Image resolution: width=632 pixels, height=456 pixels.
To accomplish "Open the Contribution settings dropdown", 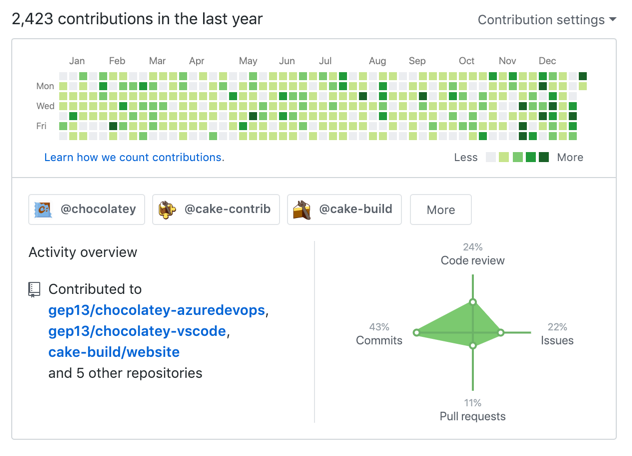I will pos(546,19).
